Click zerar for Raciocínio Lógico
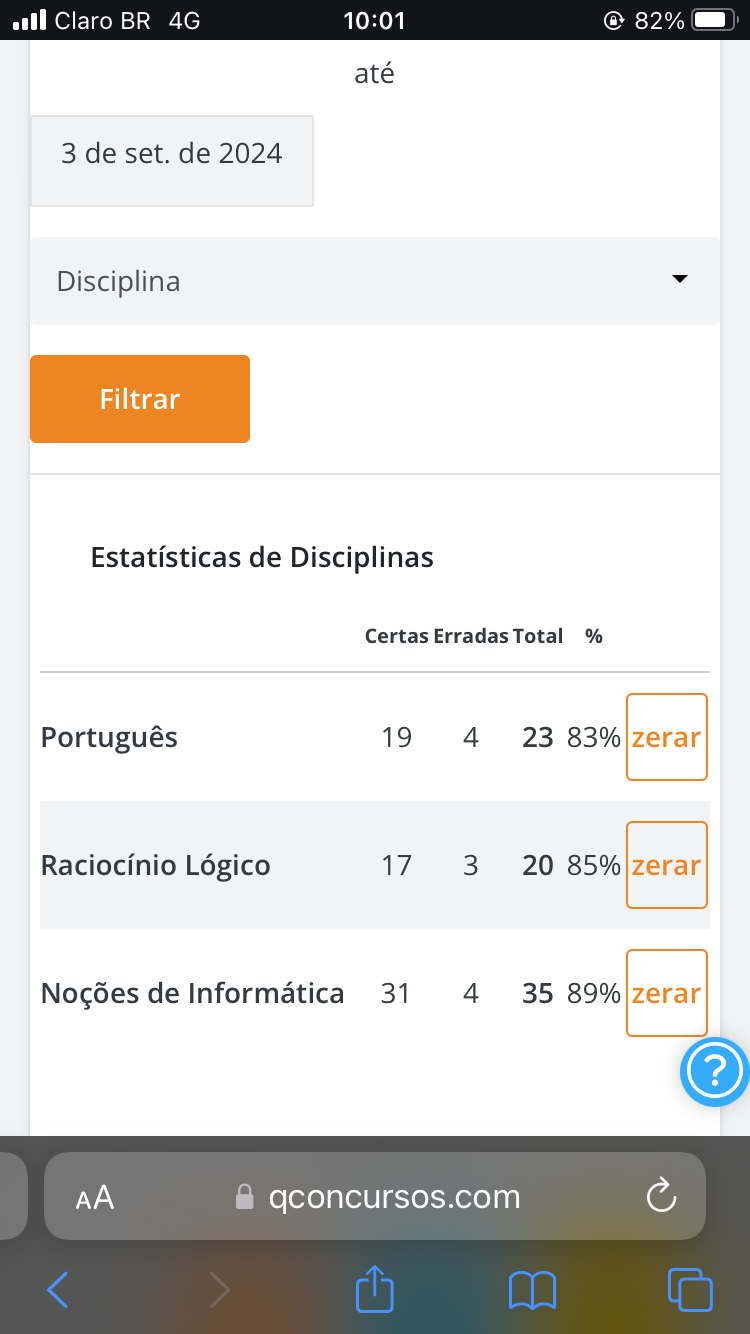750x1334 pixels. pos(666,865)
